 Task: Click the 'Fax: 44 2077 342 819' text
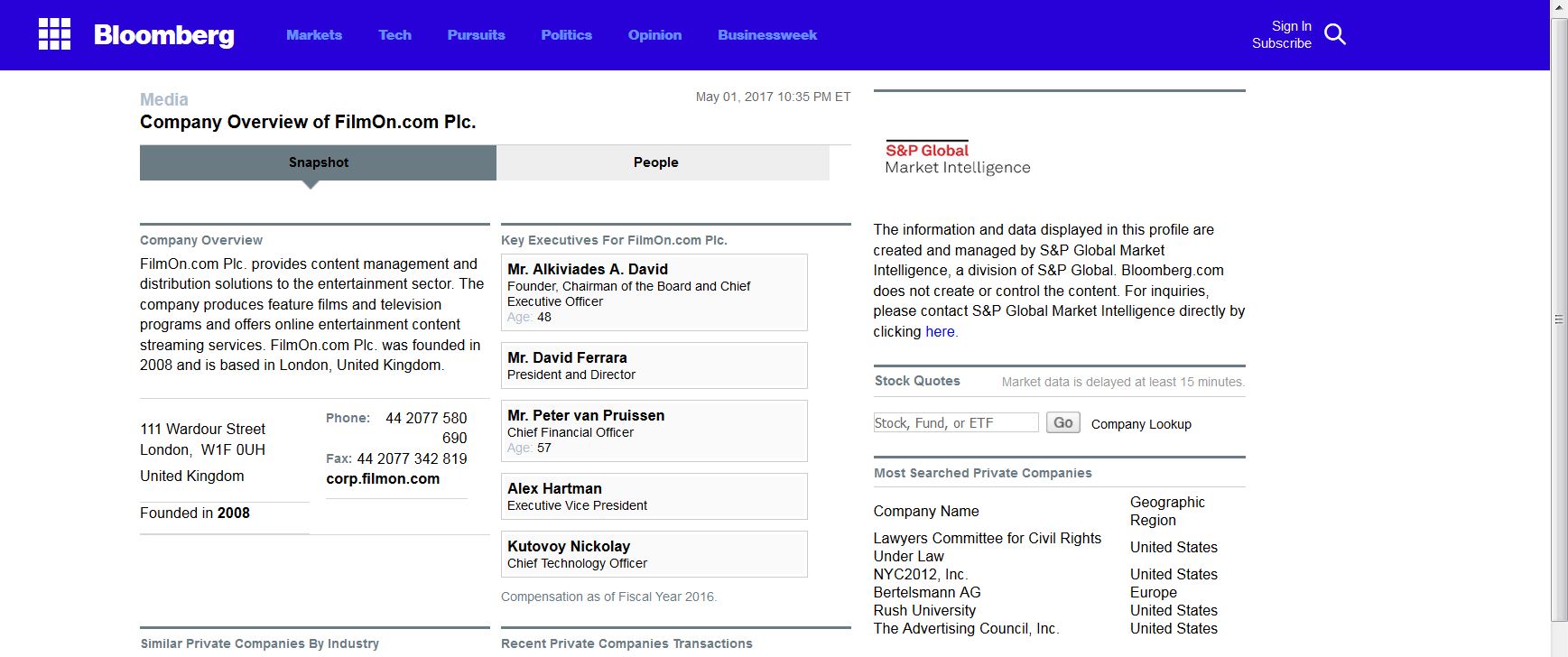(x=396, y=458)
